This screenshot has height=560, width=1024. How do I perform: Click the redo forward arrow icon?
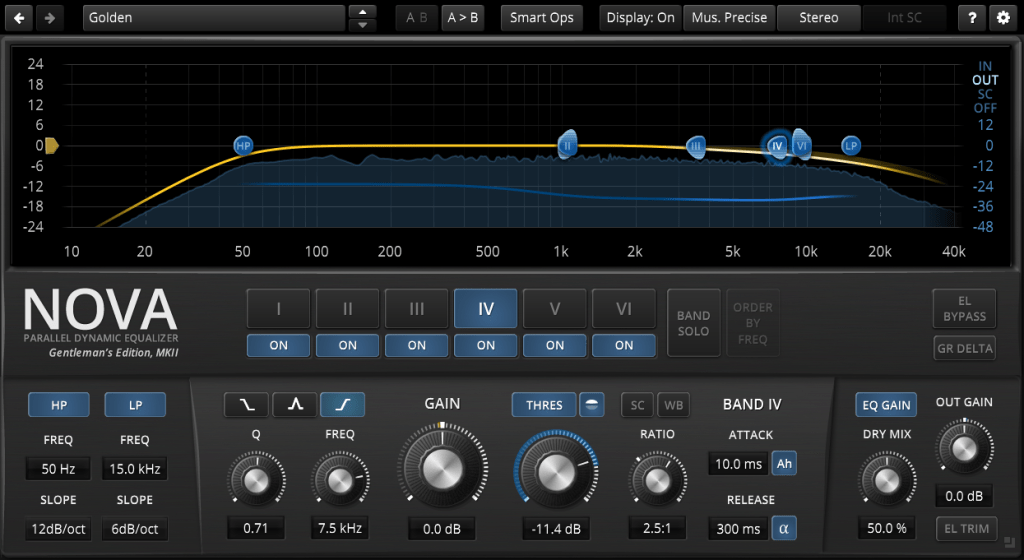[50, 18]
